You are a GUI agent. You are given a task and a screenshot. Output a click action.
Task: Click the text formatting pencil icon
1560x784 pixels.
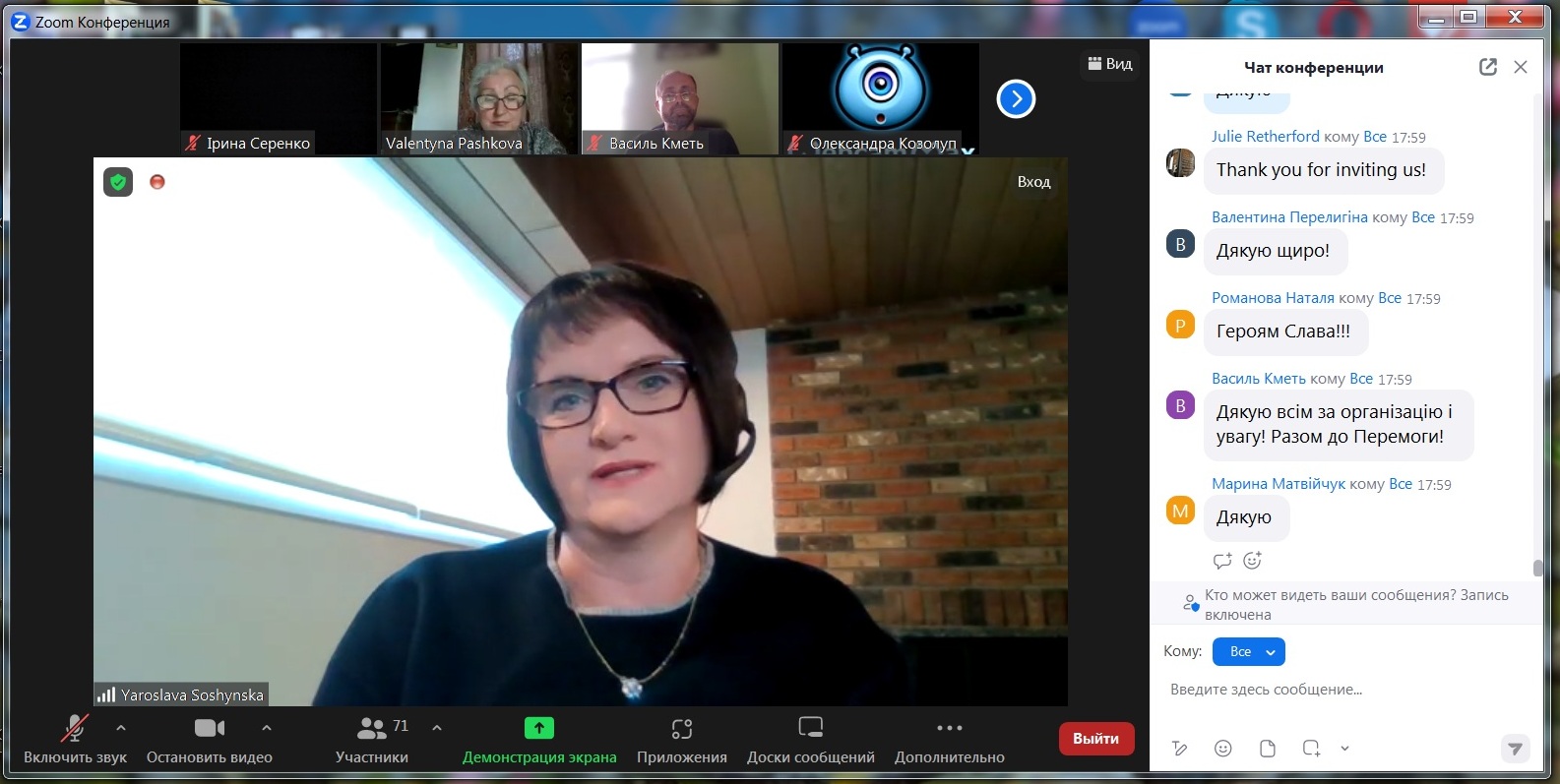click(1180, 749)
